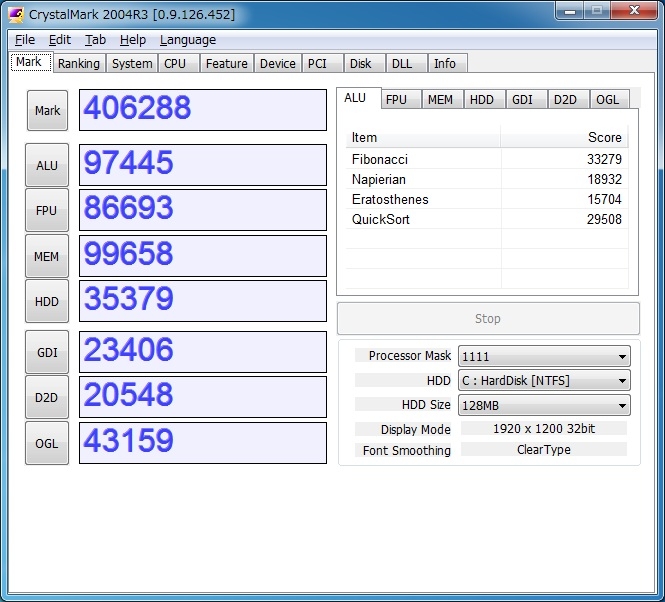
Task: Launch the MEM benchmark button
Action: point(47,257)
